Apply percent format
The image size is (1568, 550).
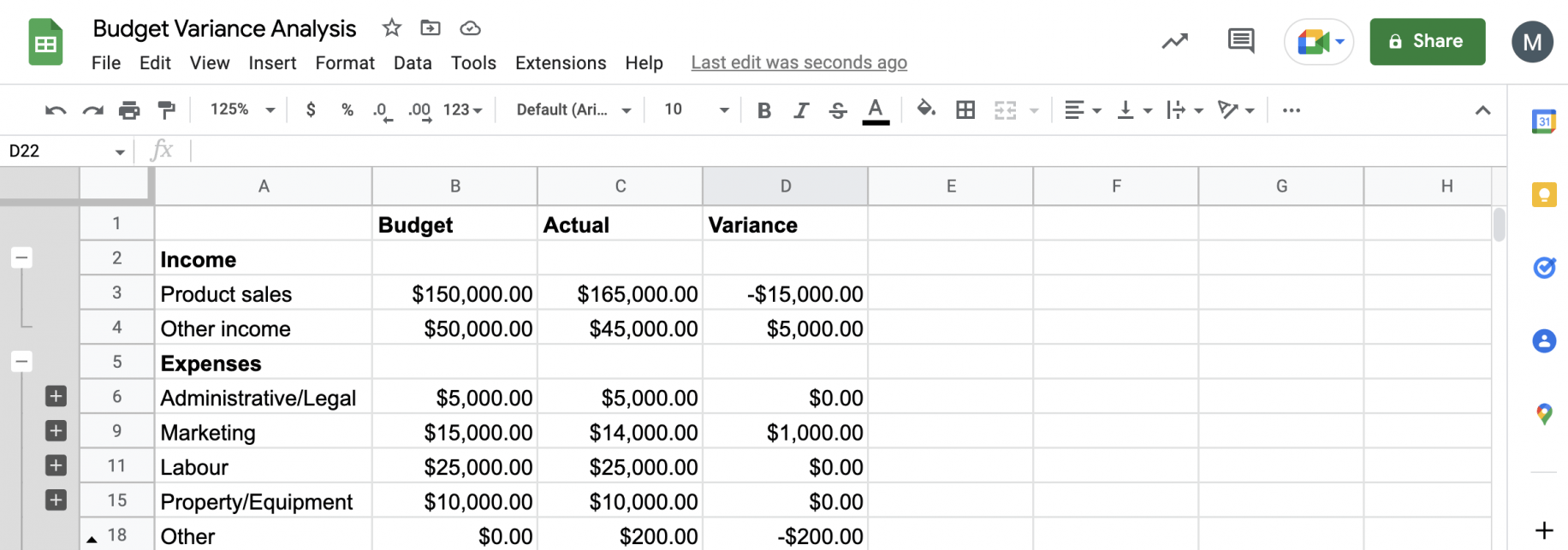coord(347,109)
